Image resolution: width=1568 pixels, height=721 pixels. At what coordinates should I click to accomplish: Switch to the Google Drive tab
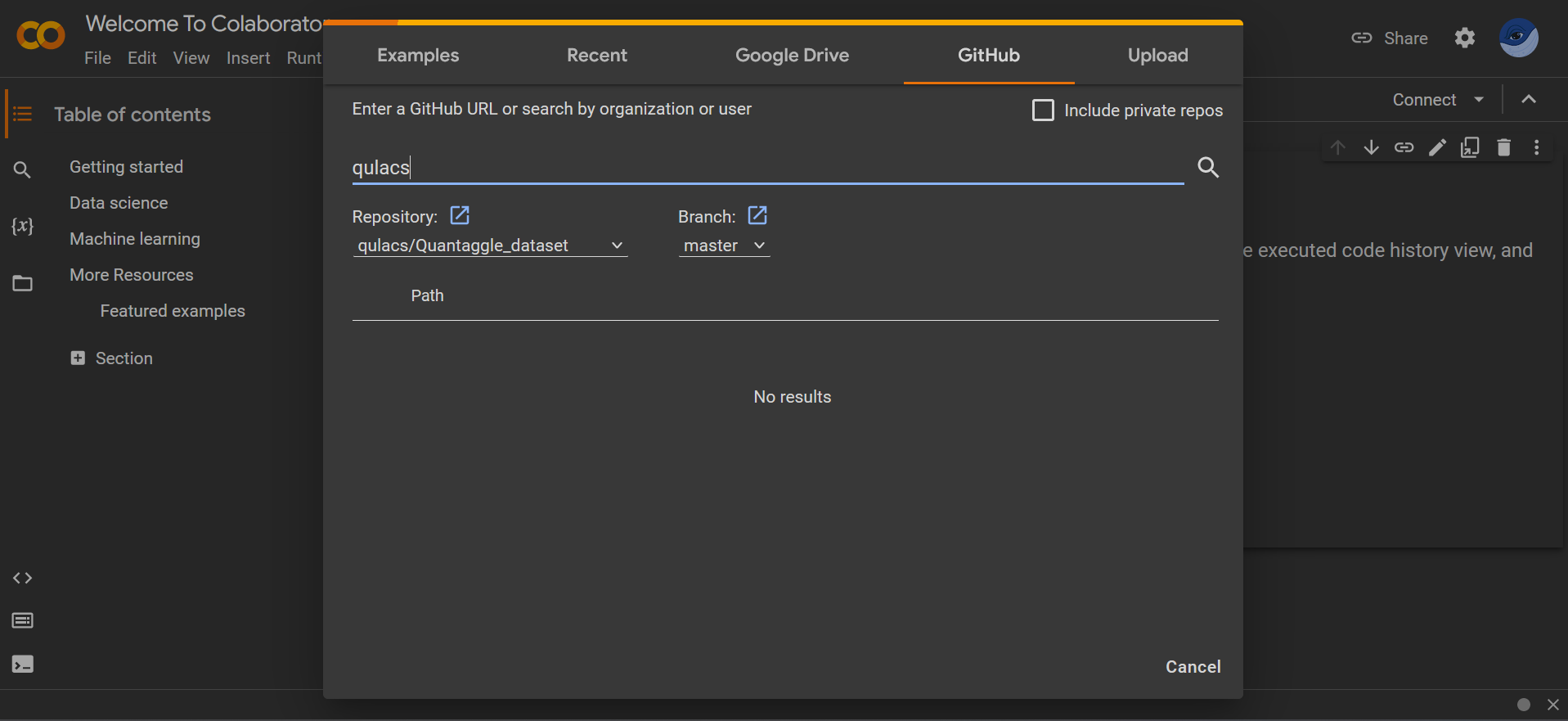coord(792,55)
